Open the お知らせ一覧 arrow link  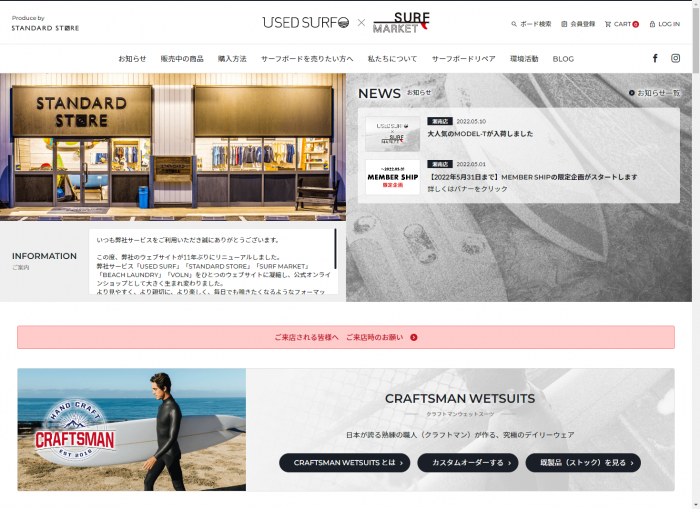click(632, 93)
